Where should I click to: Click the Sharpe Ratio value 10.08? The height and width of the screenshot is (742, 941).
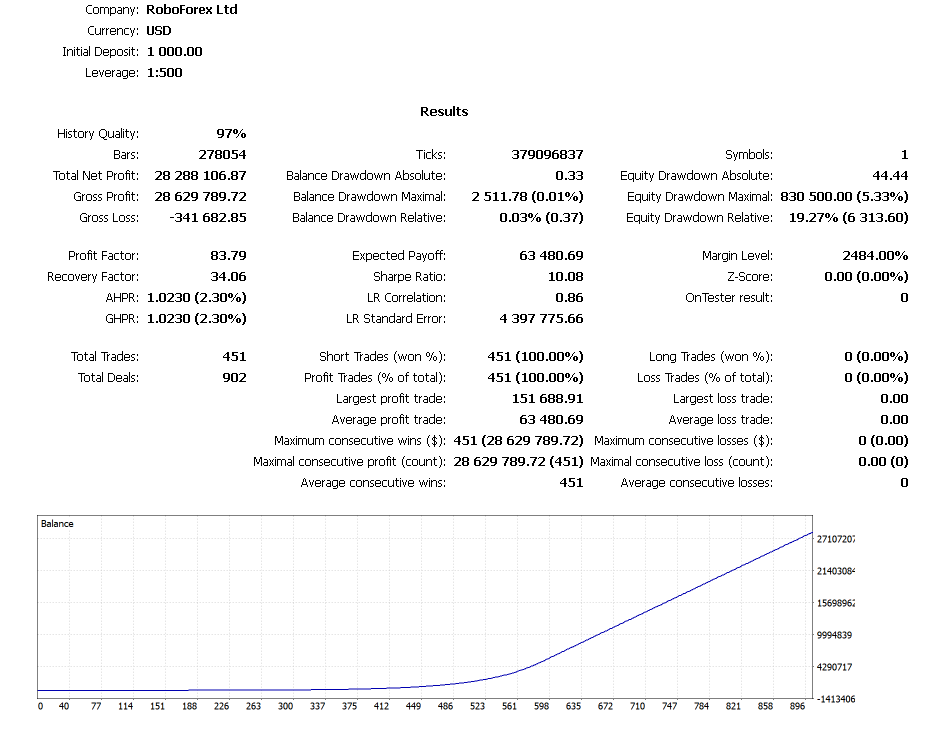[x=566, y=277]
